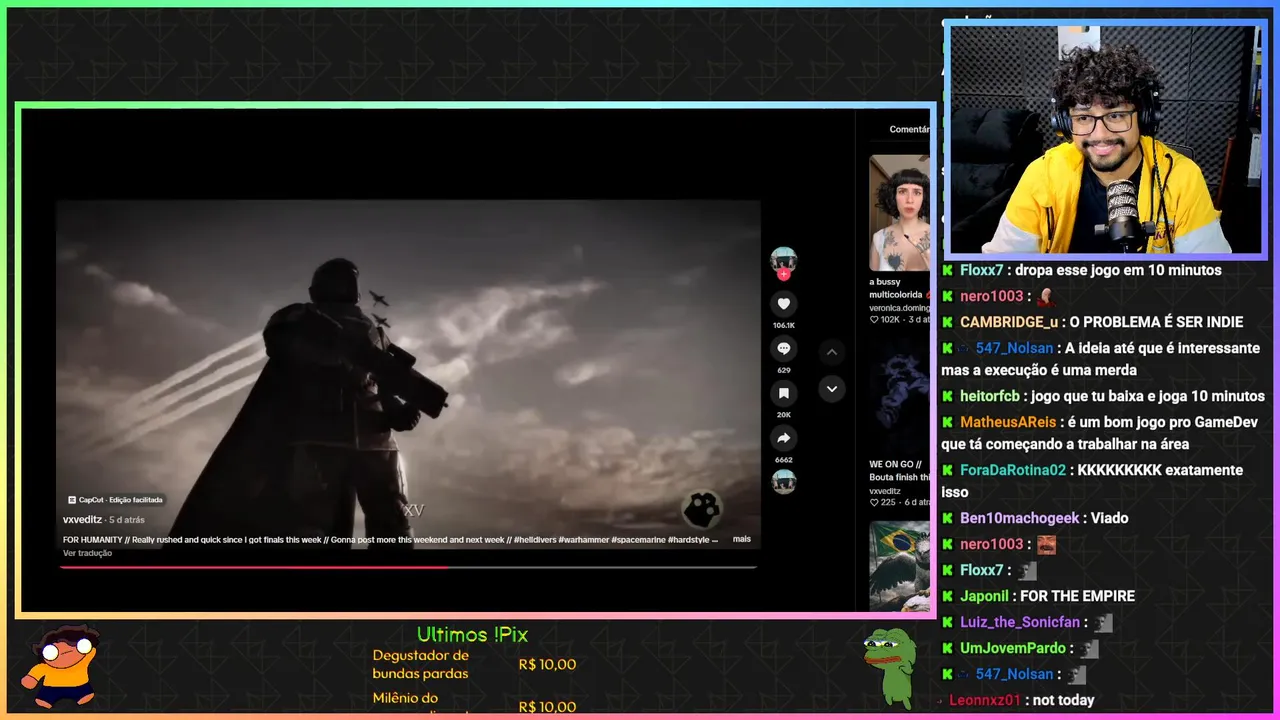This screenshot has height=720, width=1280.
Task: Open comments via the speech bubble icon
Action: click(x=784, y=348)
